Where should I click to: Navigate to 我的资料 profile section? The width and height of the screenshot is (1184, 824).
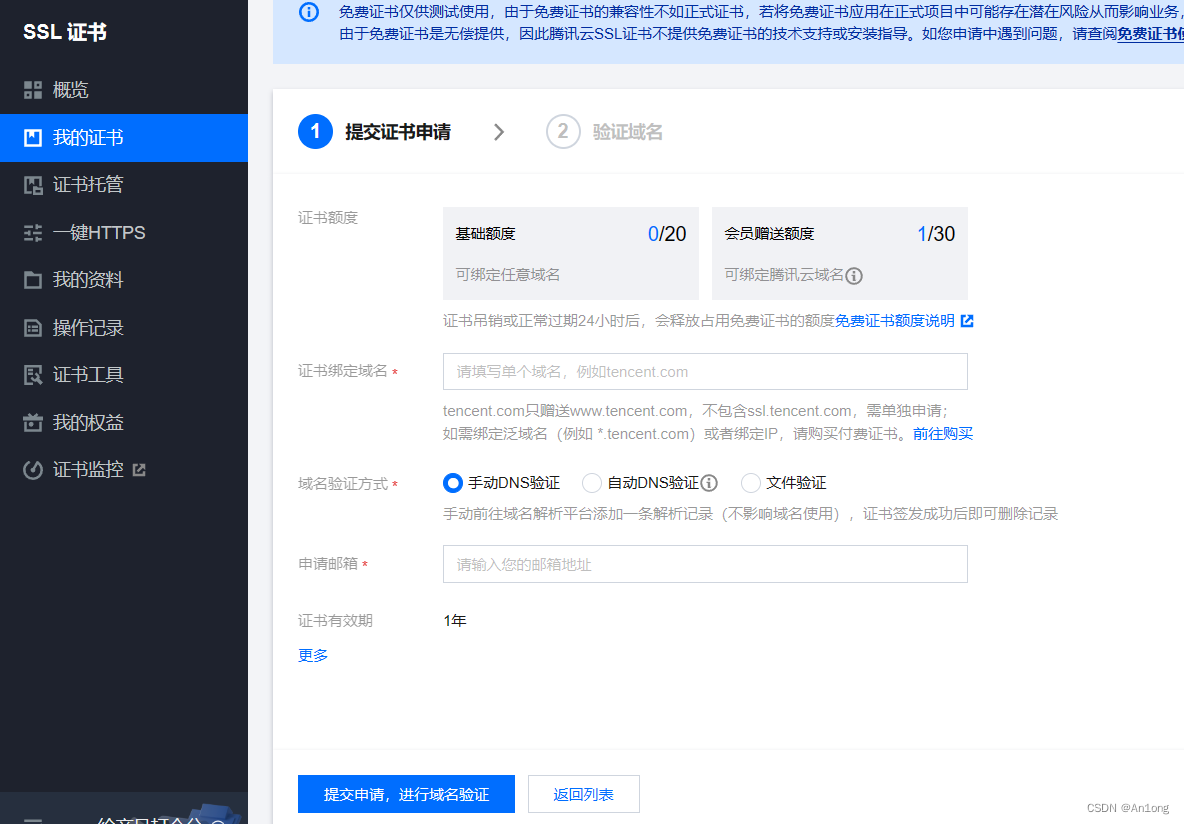click(x=74, y=279)
